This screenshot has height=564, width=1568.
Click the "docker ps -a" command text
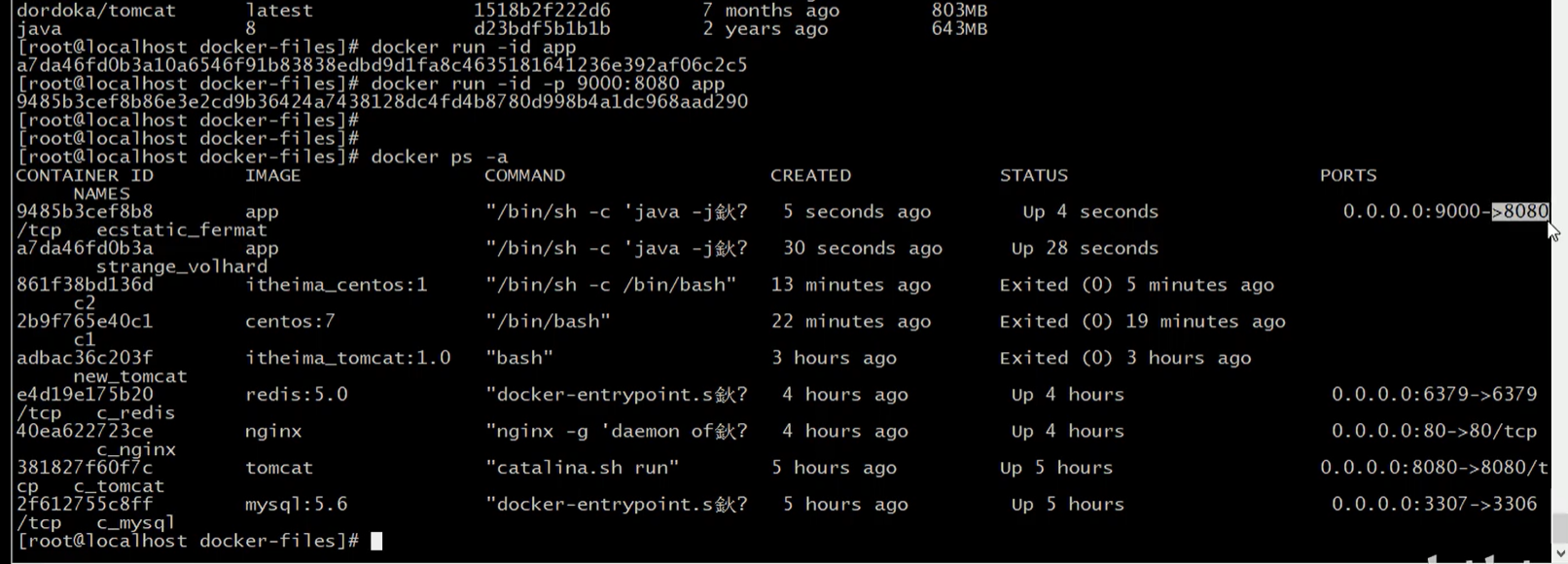pyautogui.click(x=439, y=157)
